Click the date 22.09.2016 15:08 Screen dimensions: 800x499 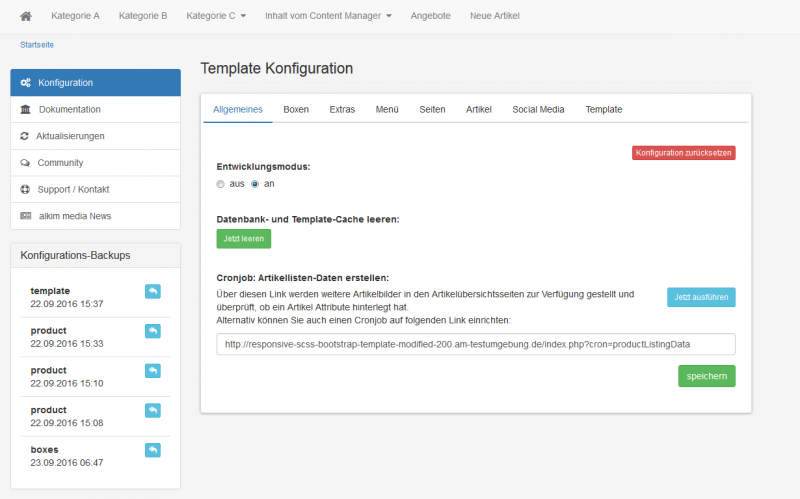[x=67, y=423]
